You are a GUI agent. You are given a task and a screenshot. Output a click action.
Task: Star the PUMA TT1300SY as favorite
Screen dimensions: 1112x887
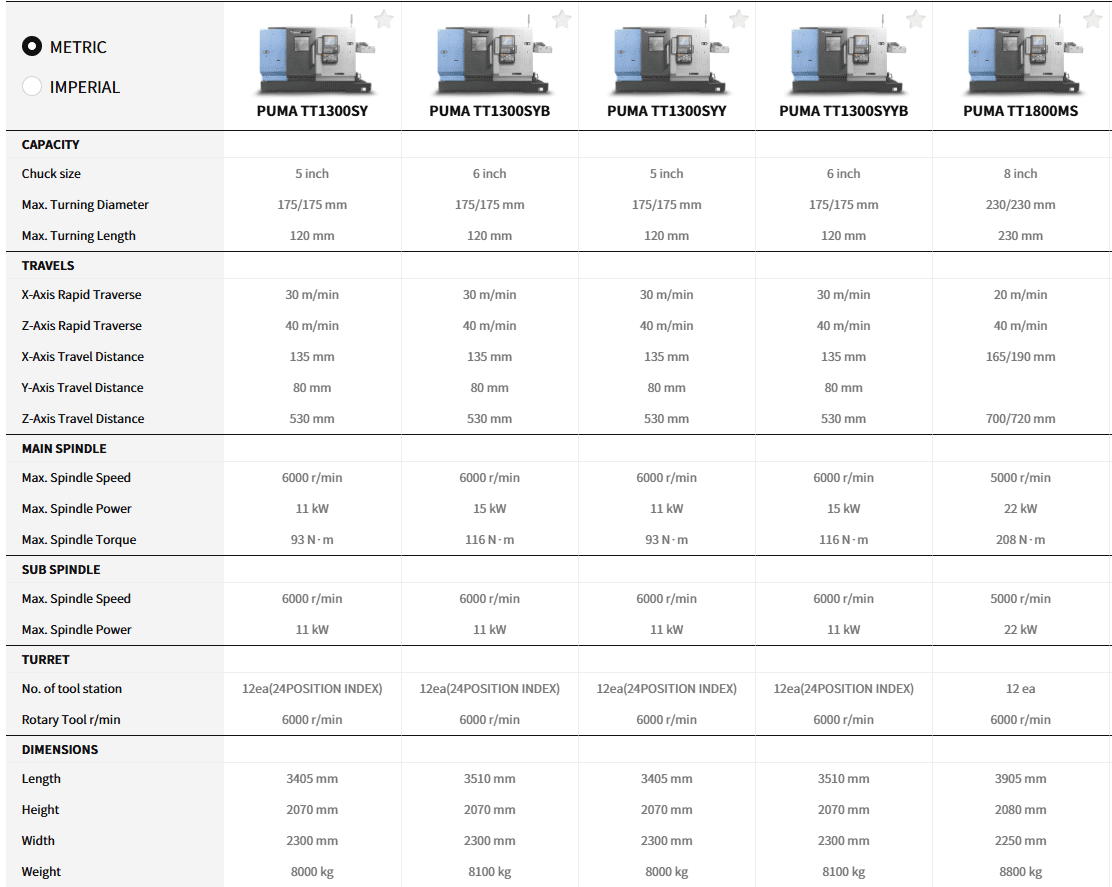[x=384, y=19]
